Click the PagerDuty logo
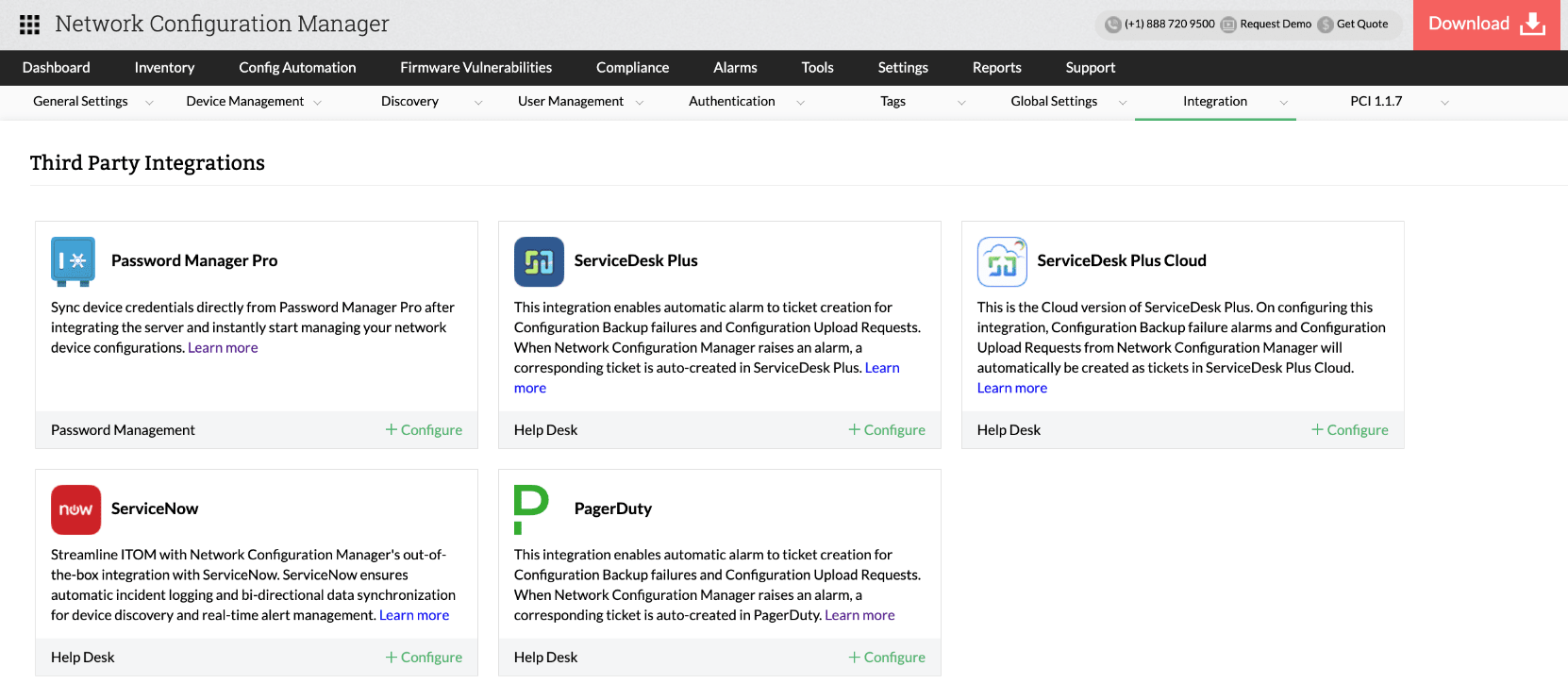Screen dimensions: 1568x700 (531, 509)
